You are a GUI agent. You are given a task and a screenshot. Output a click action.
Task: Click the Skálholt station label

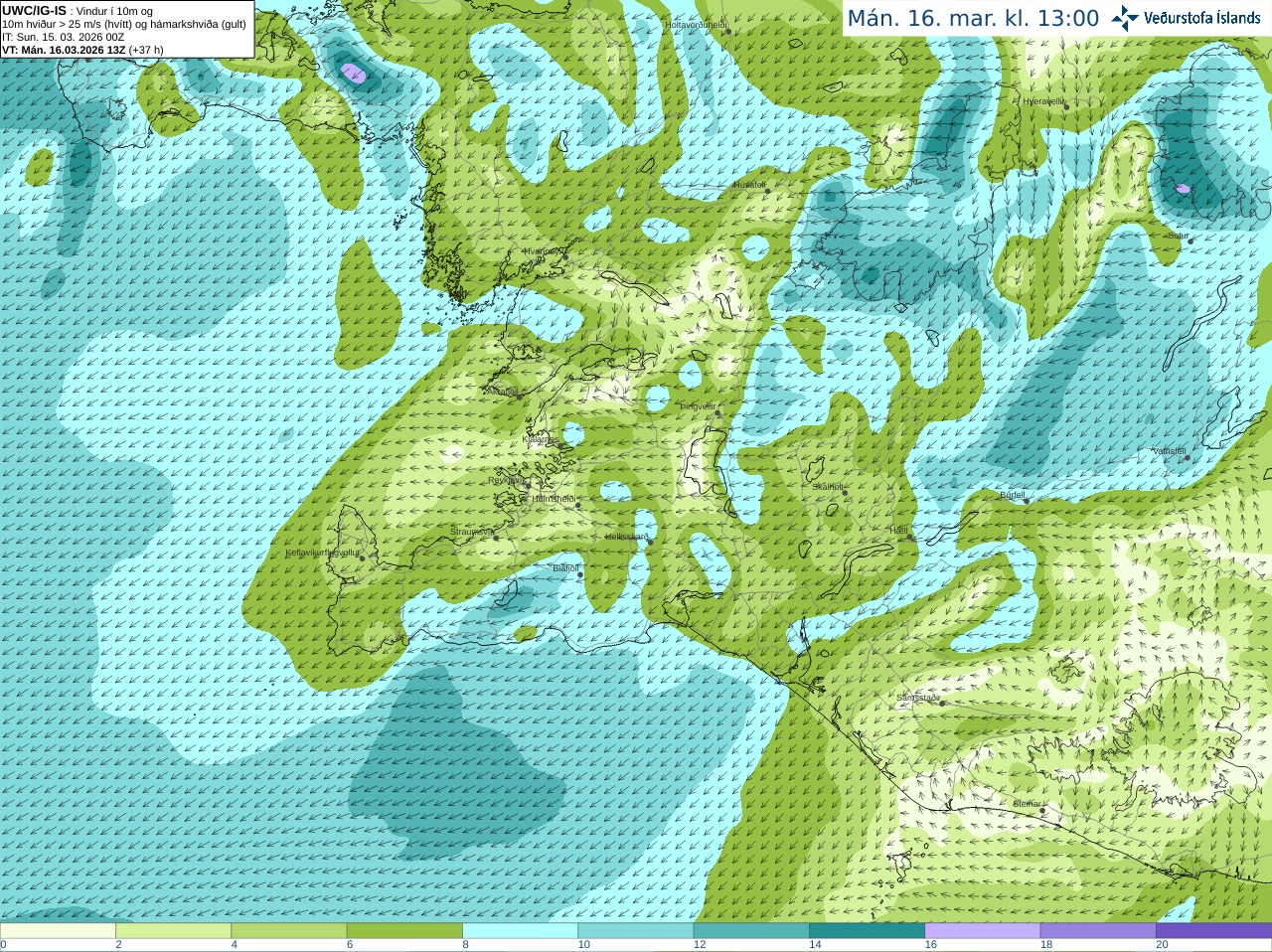coord(828,487)
